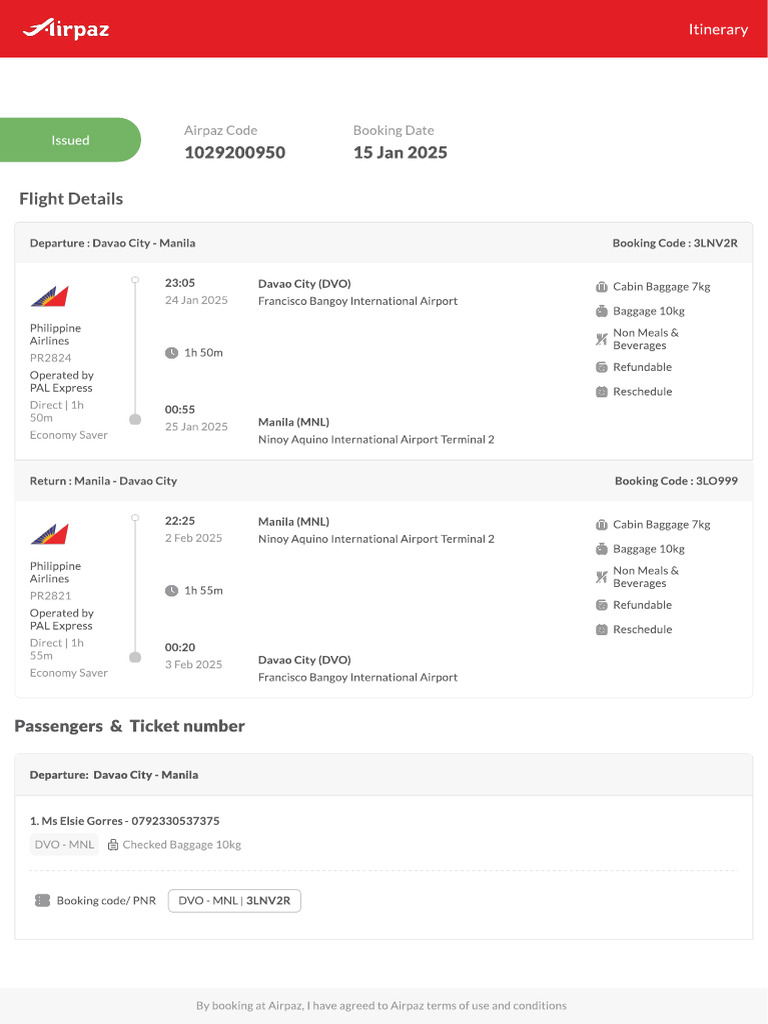Click the Refundable icon on return flight

point(602,605)
